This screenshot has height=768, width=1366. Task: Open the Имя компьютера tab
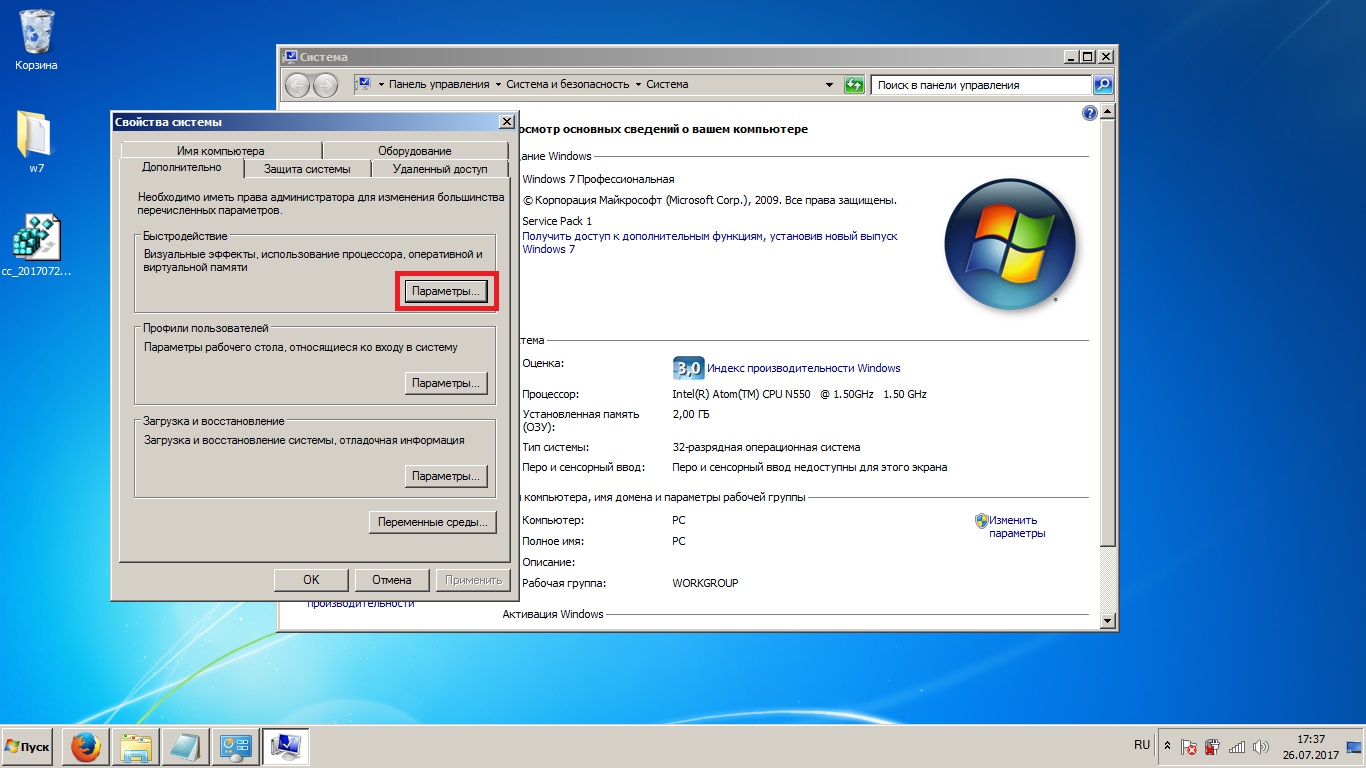point(220,150)
